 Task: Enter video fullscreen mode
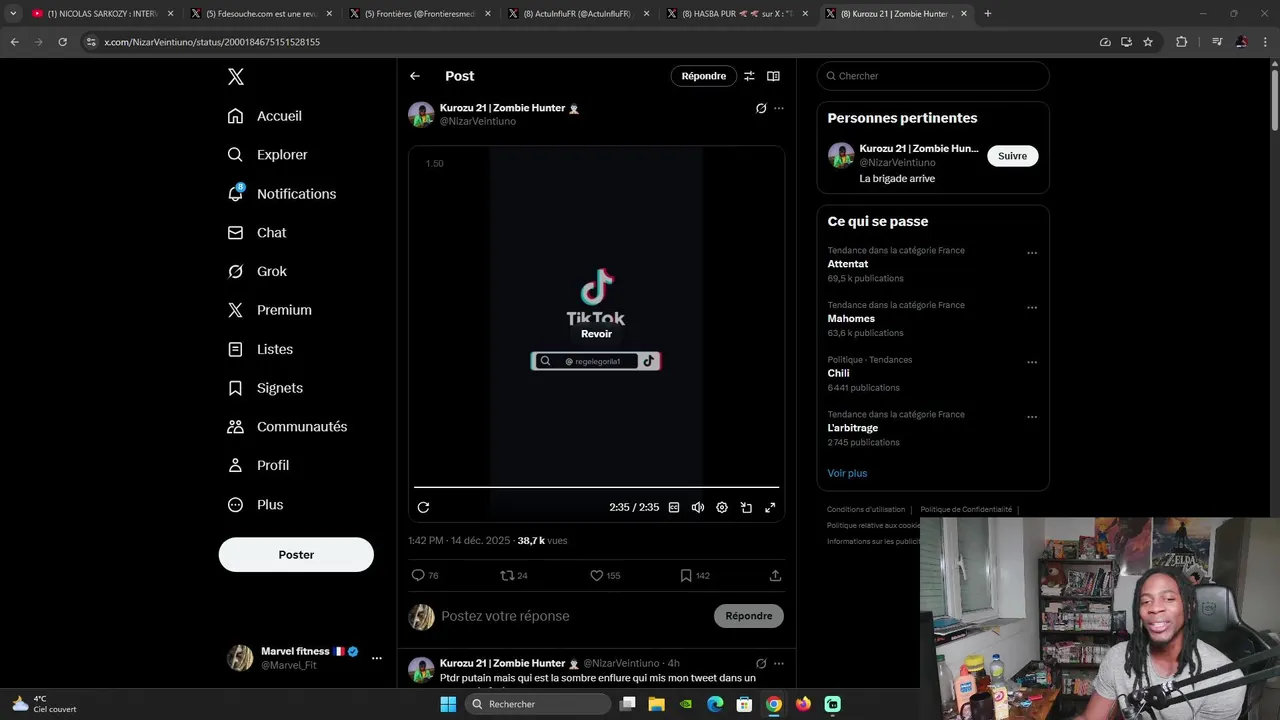(770, 508)
